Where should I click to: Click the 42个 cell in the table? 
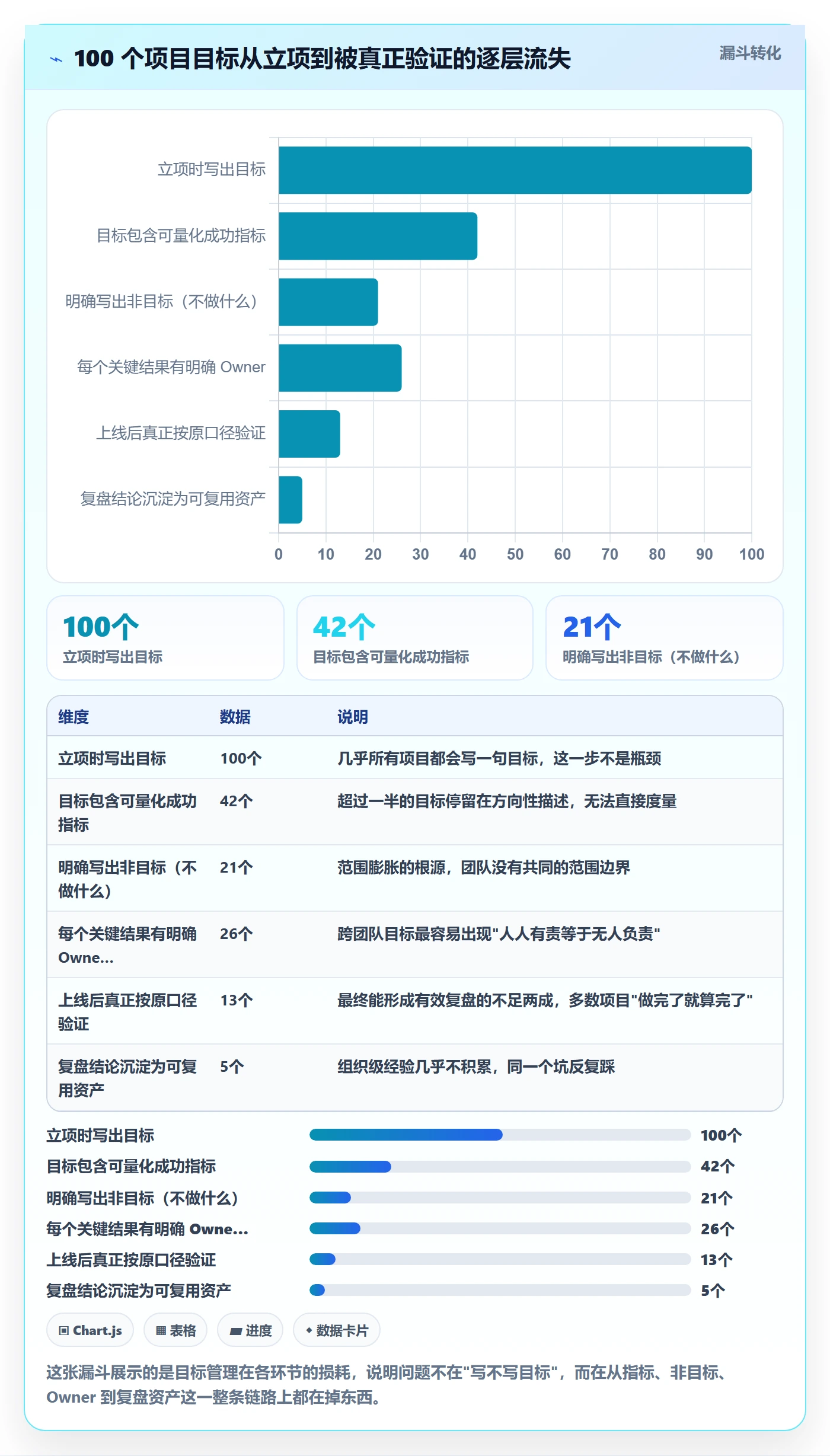[237, 801]
